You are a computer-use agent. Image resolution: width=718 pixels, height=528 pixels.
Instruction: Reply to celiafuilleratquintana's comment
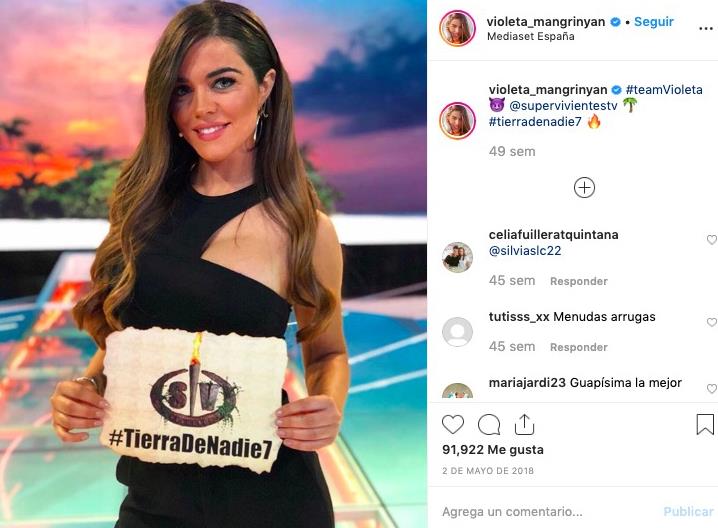pyautogui.click(x=579, y=281)
